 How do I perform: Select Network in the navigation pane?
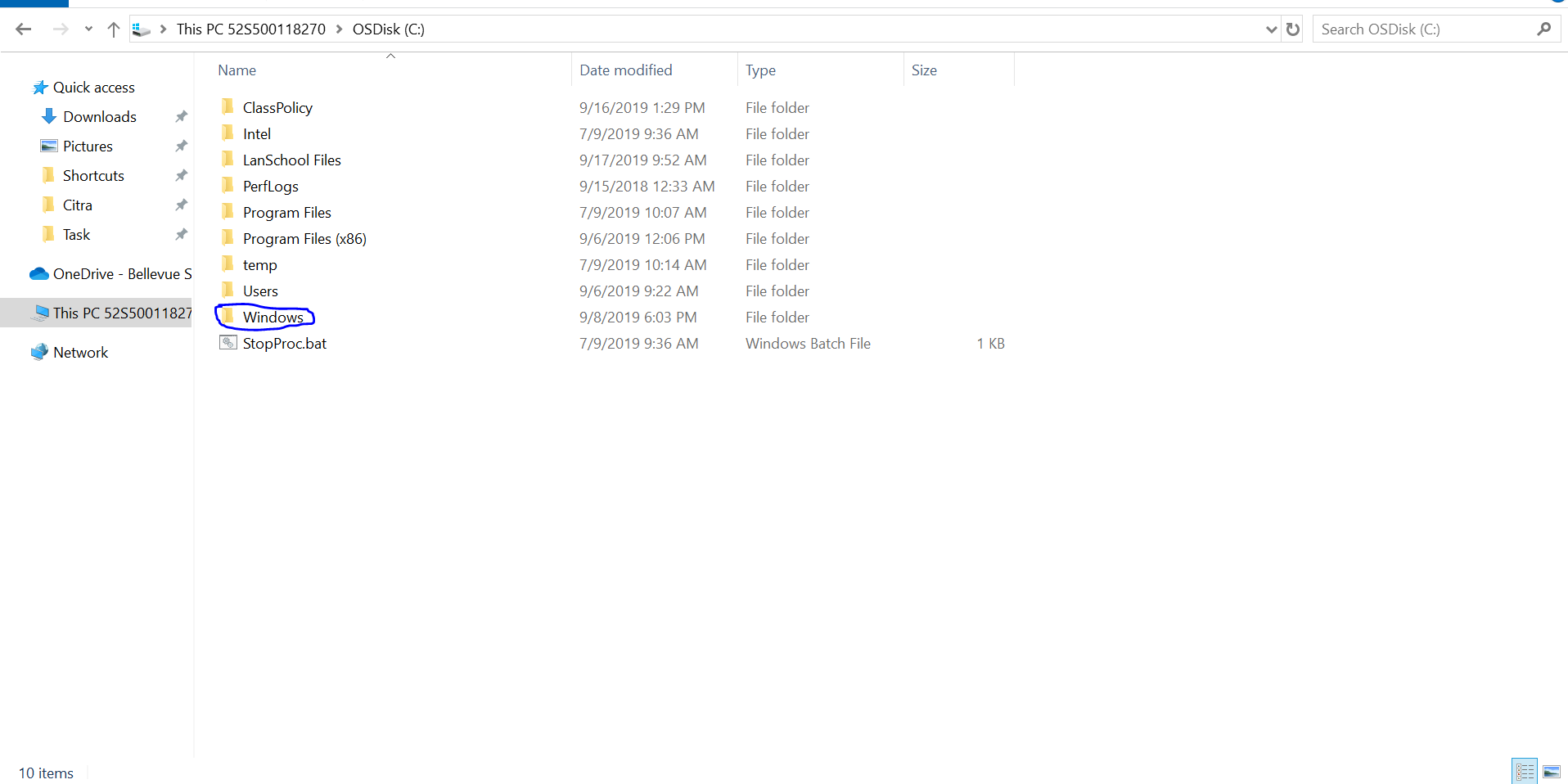[80, 353]
